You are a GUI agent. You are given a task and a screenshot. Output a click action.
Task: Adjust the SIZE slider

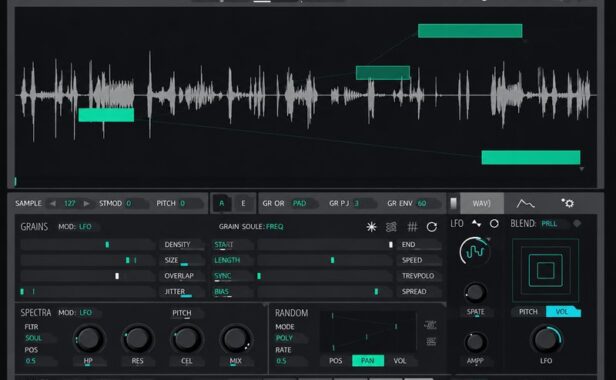[88, 260]
